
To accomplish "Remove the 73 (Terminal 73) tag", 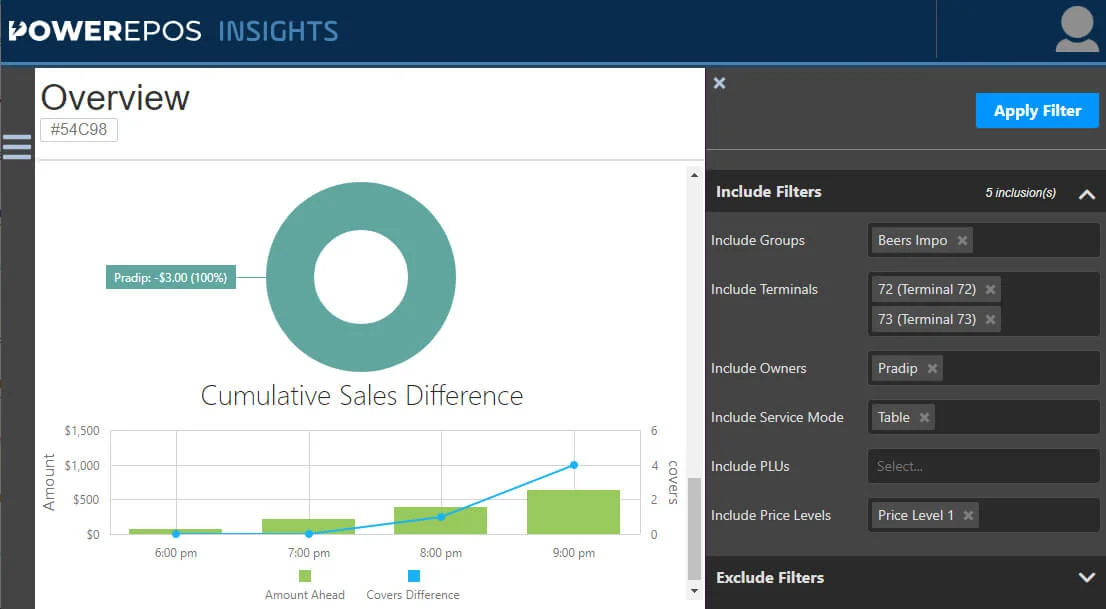I will pos(990,320).
